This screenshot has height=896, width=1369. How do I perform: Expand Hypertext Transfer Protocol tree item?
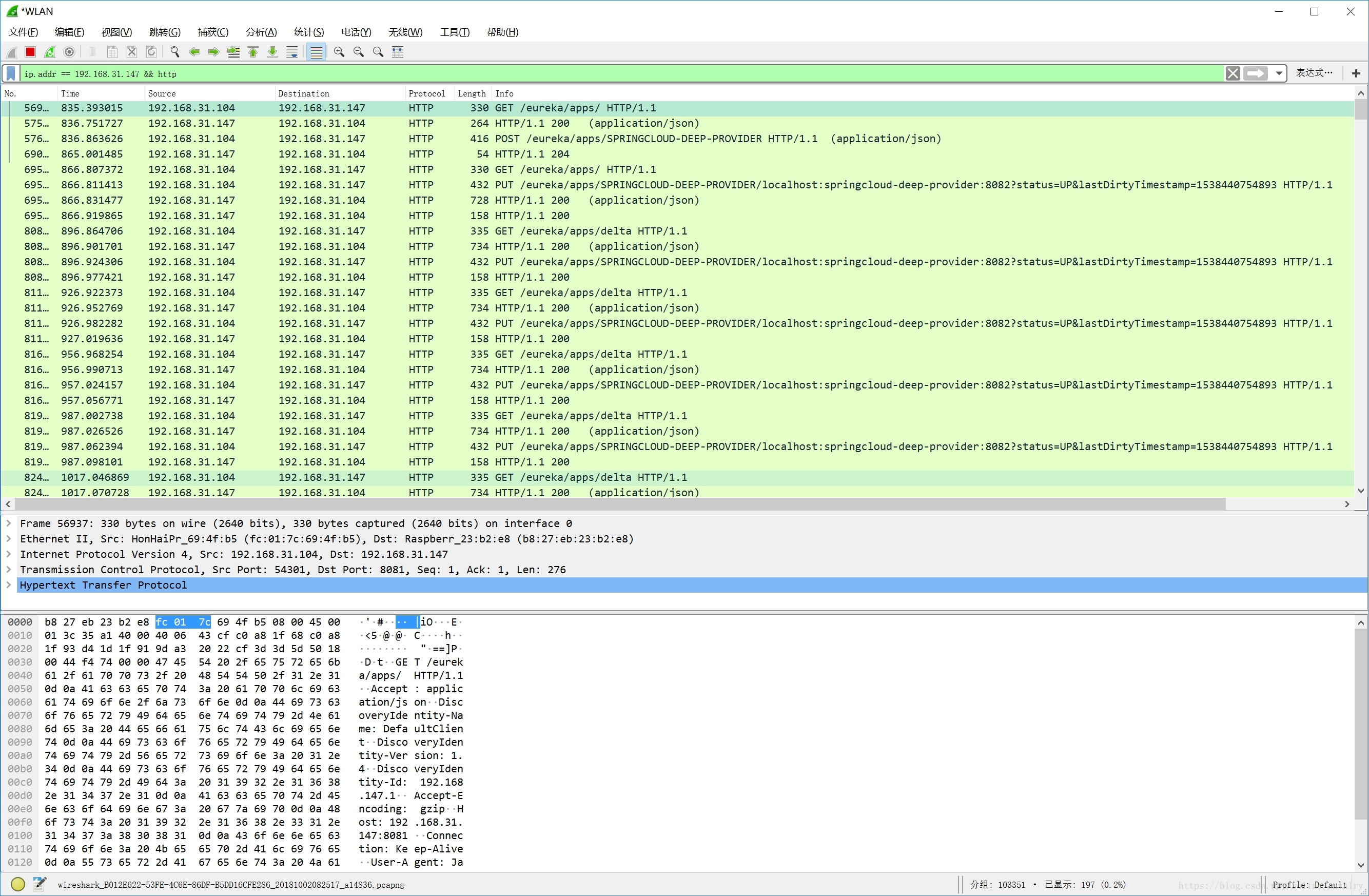[x=9, y=585]
